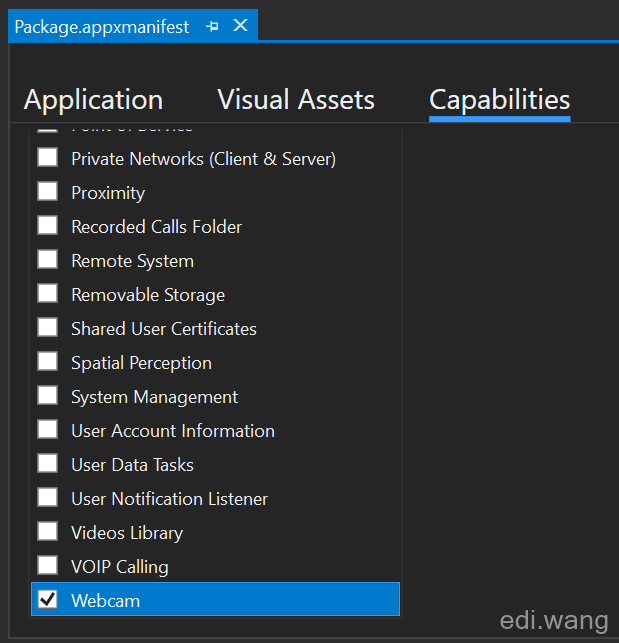
Task: Enable User Notification Listener checkbox
Action: coord(48,498)
